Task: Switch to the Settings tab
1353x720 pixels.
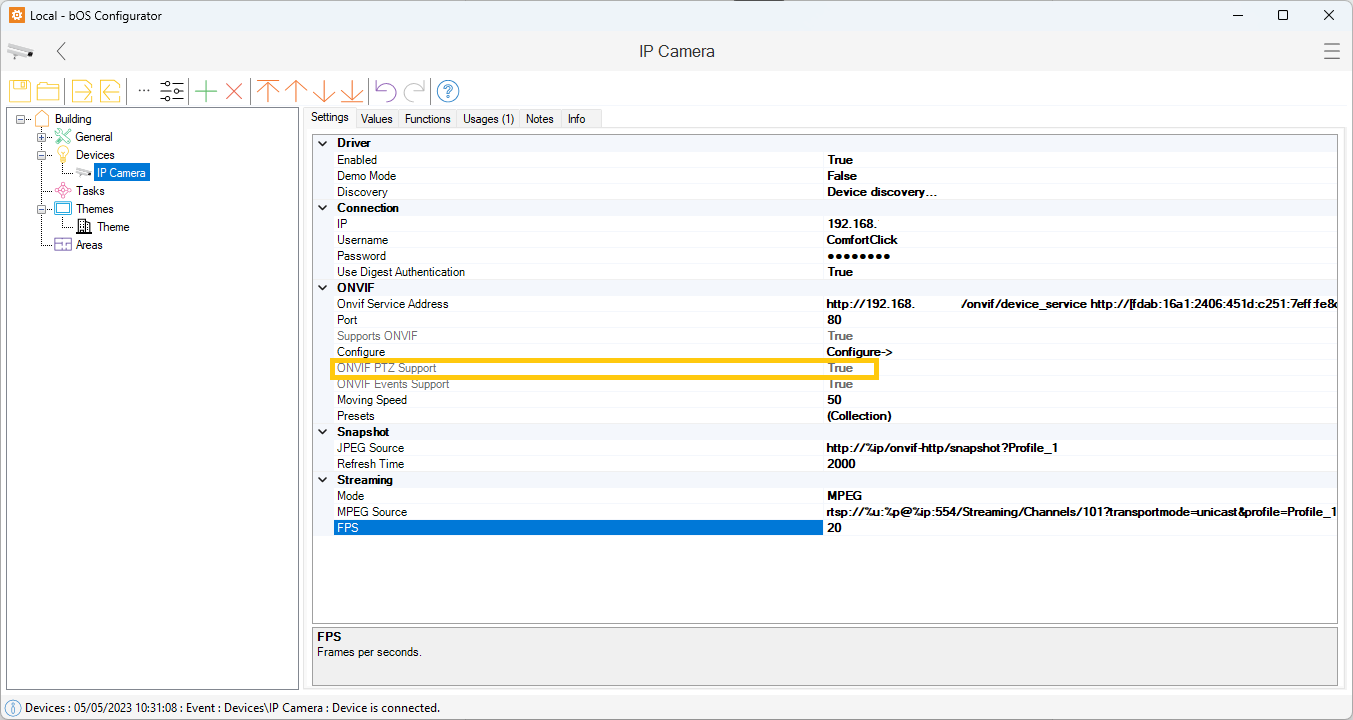Action: (x=330, y=117)
